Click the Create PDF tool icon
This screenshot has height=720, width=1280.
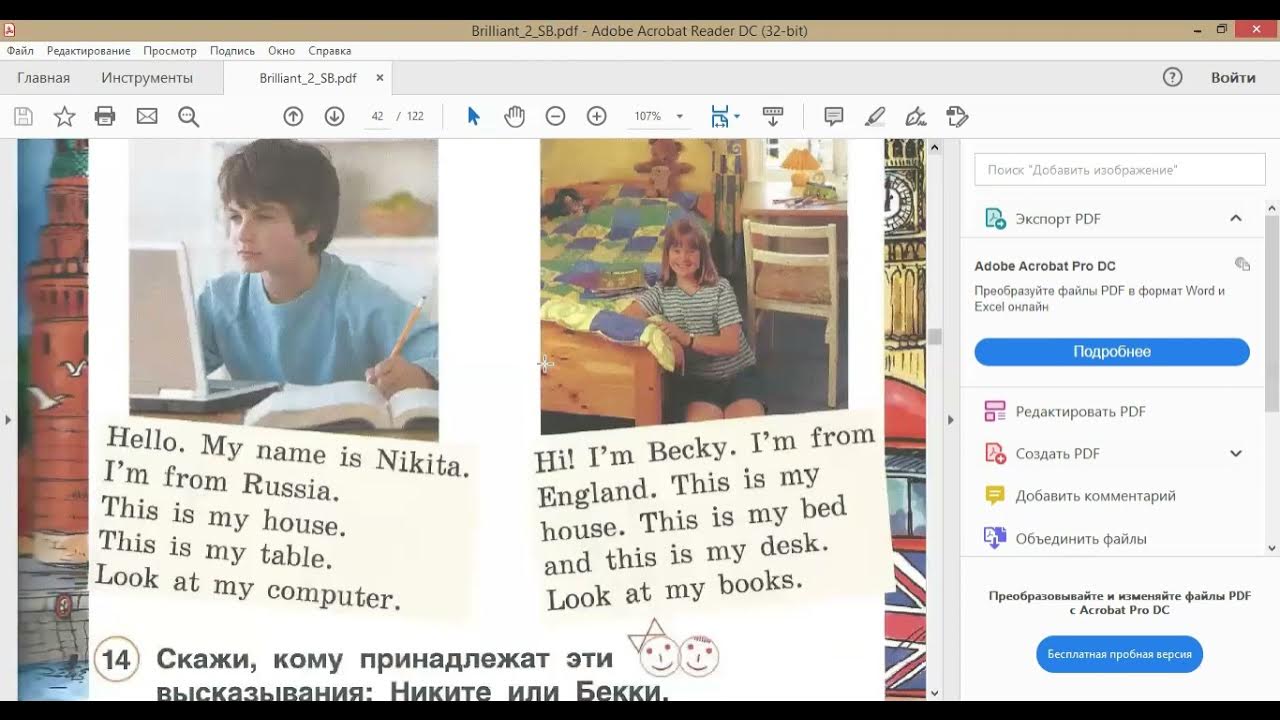tap(995, 453)
